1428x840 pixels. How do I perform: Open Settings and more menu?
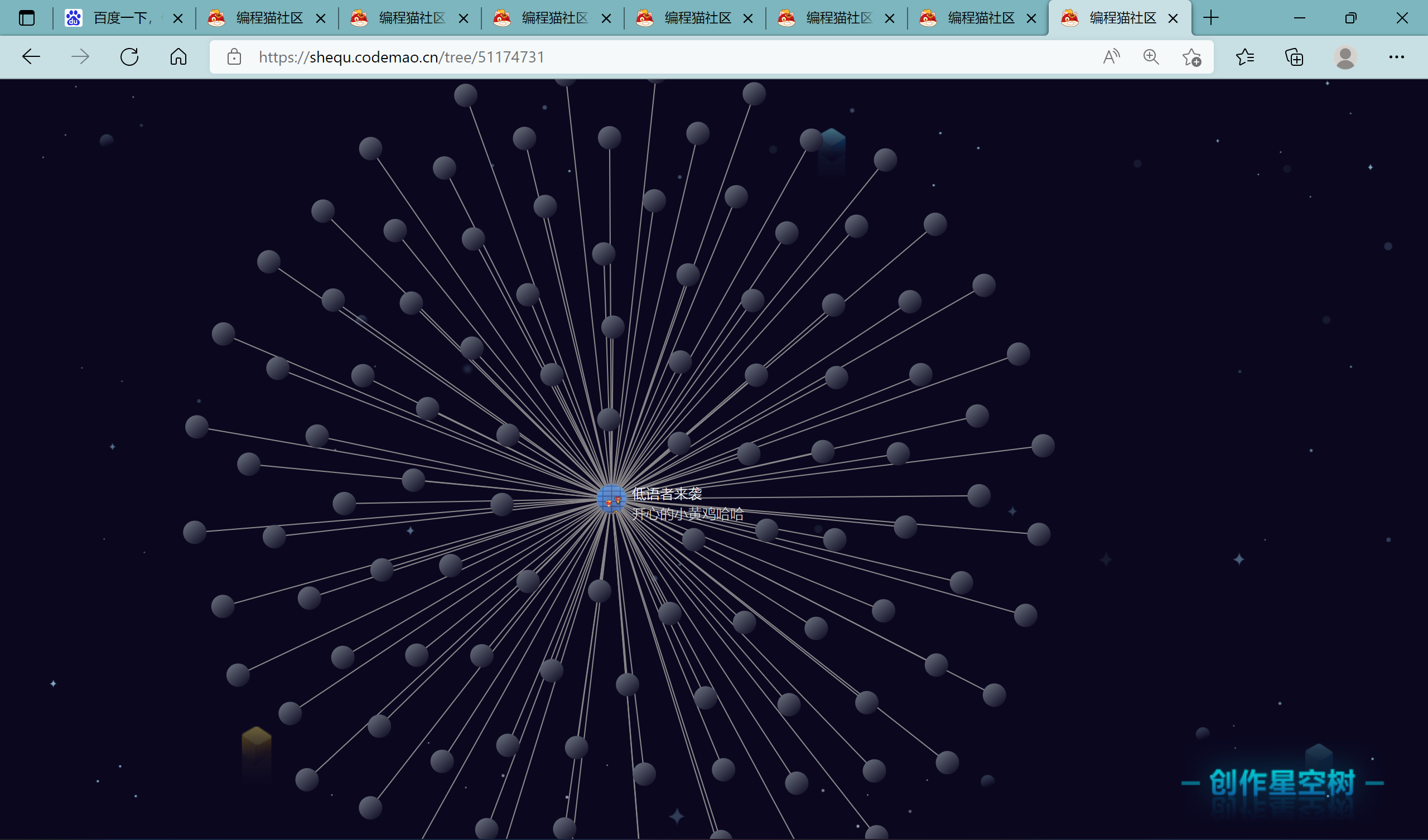pos(1397,57)
